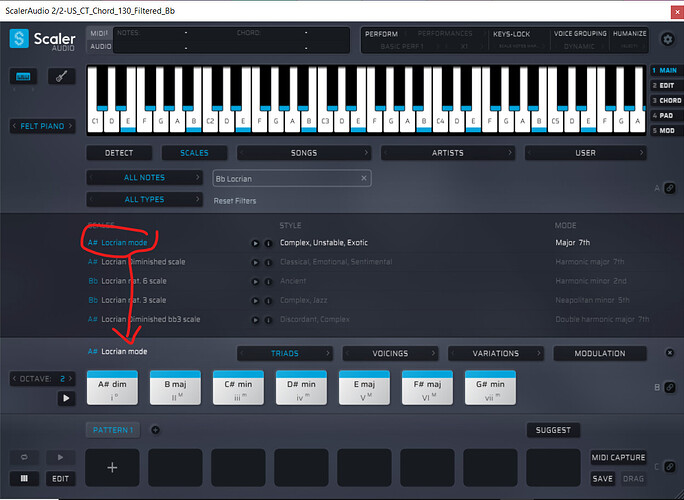
Task: Show info for Locrian Diminished scale
Action: [x=268, y=262]
